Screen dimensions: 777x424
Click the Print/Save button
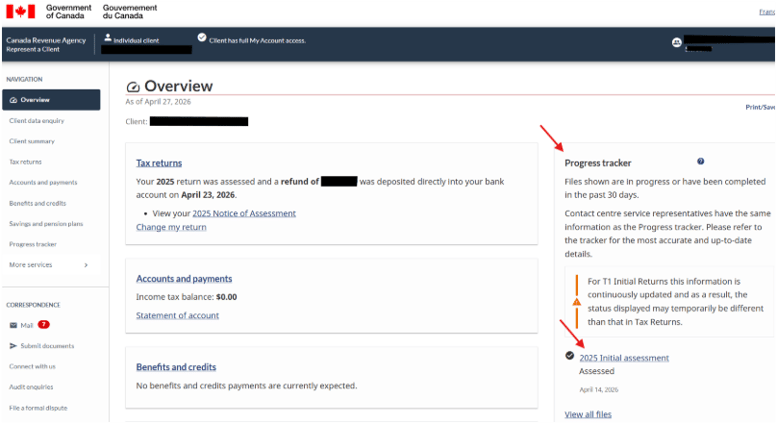pyautogui.click(x=760, y=106)
